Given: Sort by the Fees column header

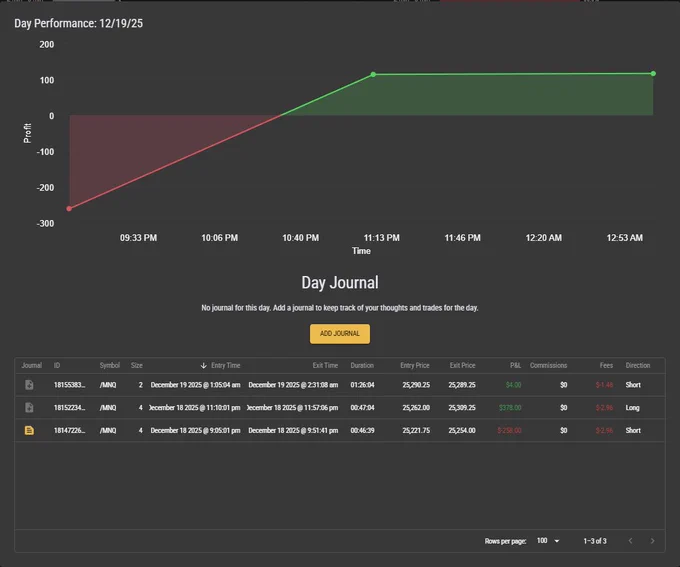Looking at the screenshot, I should (x=606, y=365).
